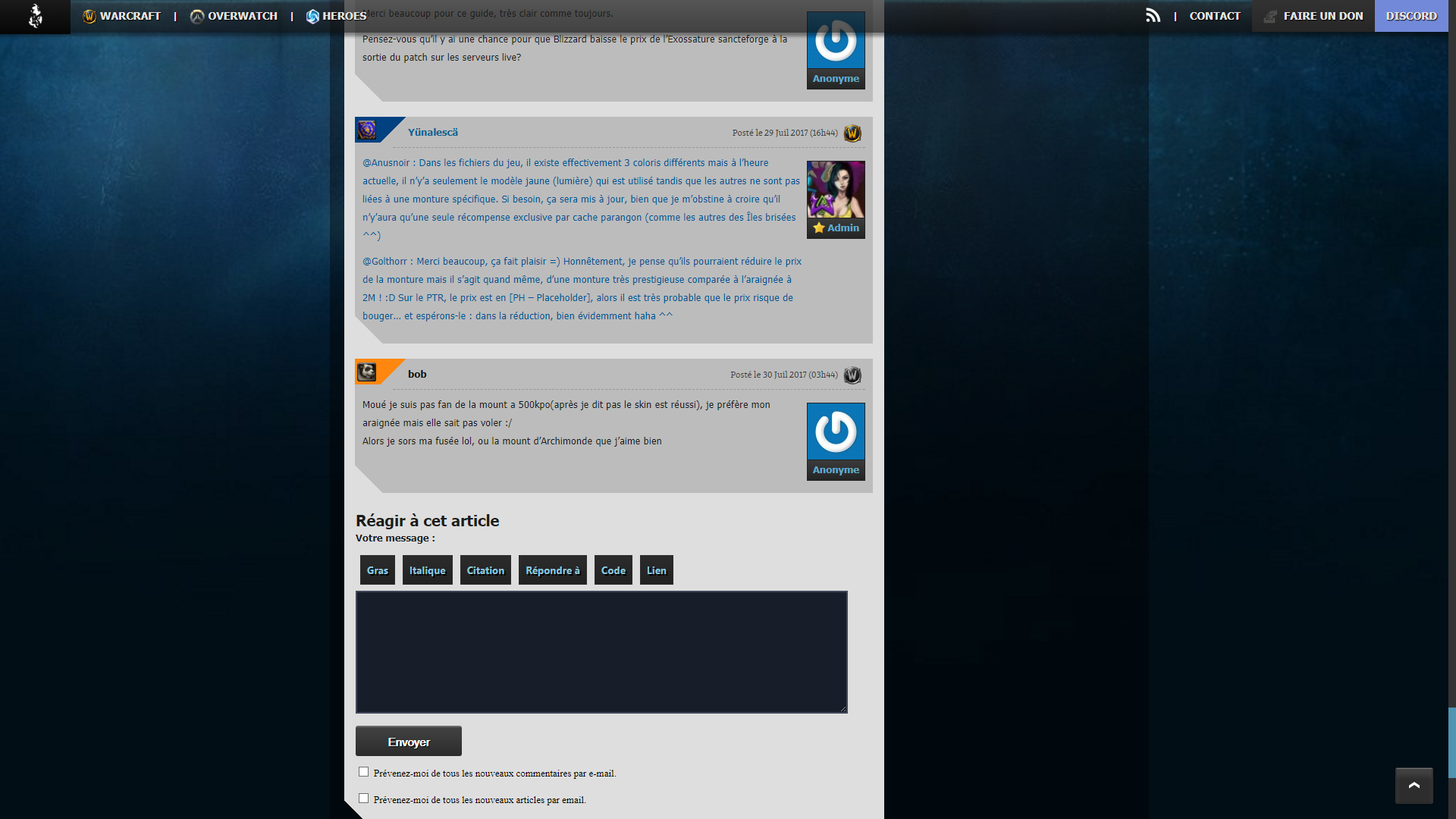Click the site logo in top-left corner

tap(35, 16)
